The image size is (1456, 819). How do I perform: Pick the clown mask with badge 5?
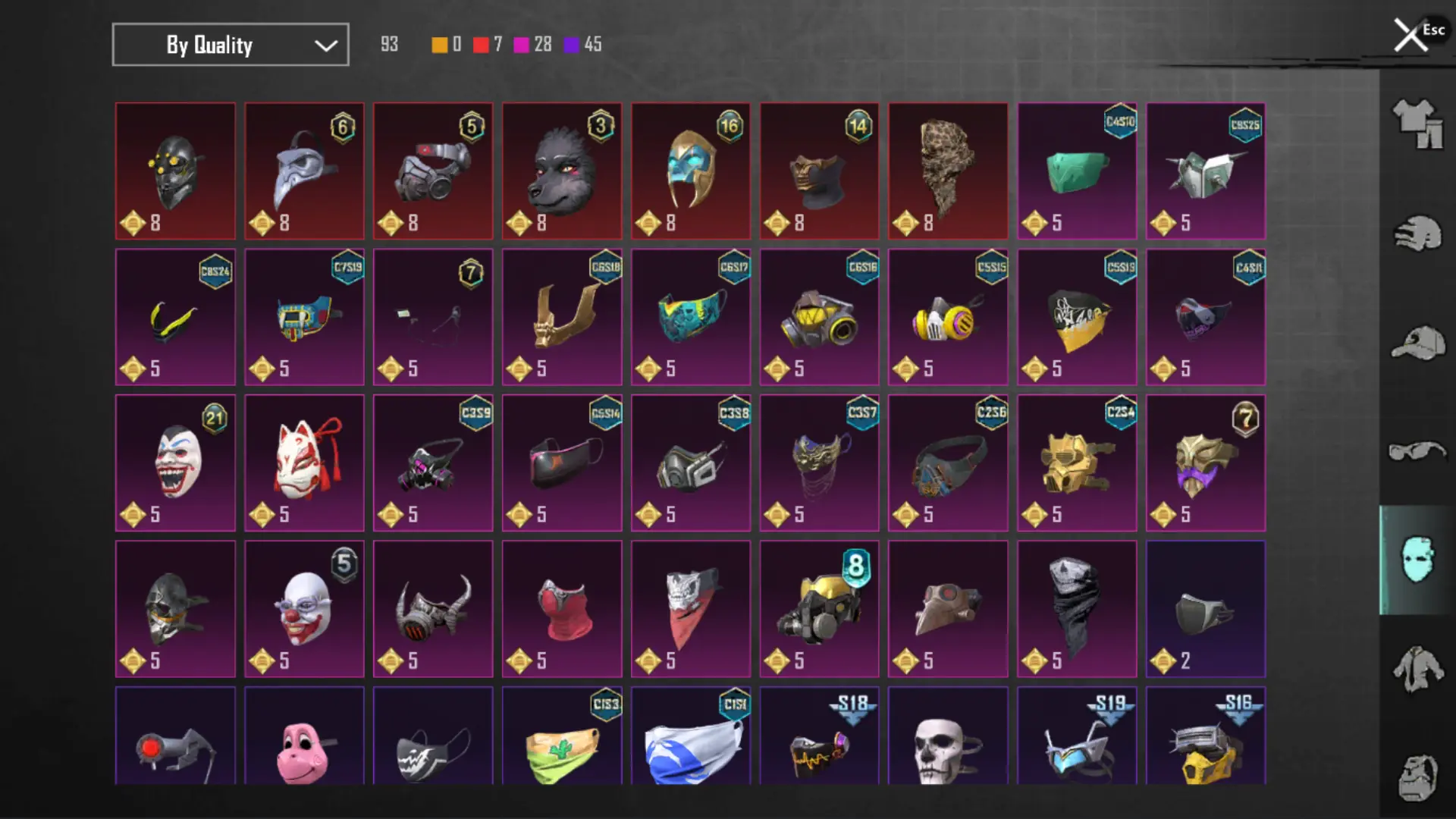304,609
